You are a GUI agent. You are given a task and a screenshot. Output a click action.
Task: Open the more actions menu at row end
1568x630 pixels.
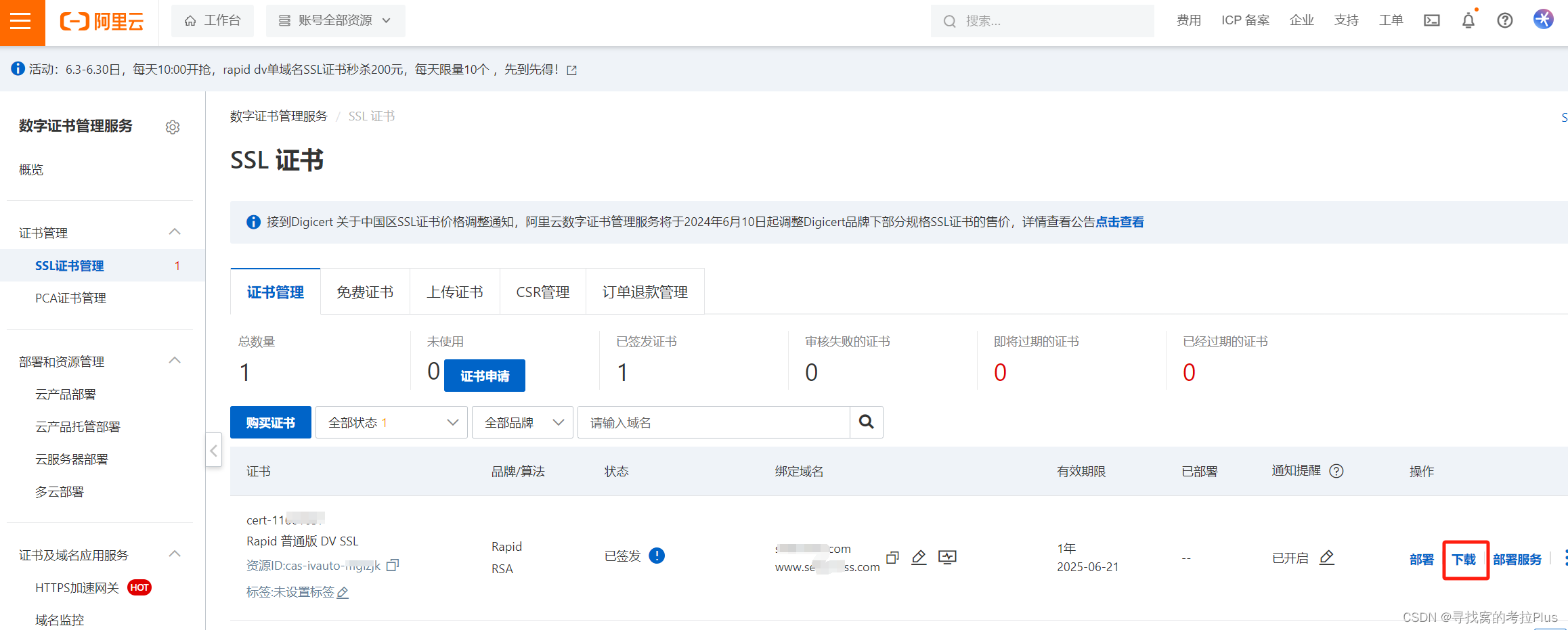[x=1565, y=558]
